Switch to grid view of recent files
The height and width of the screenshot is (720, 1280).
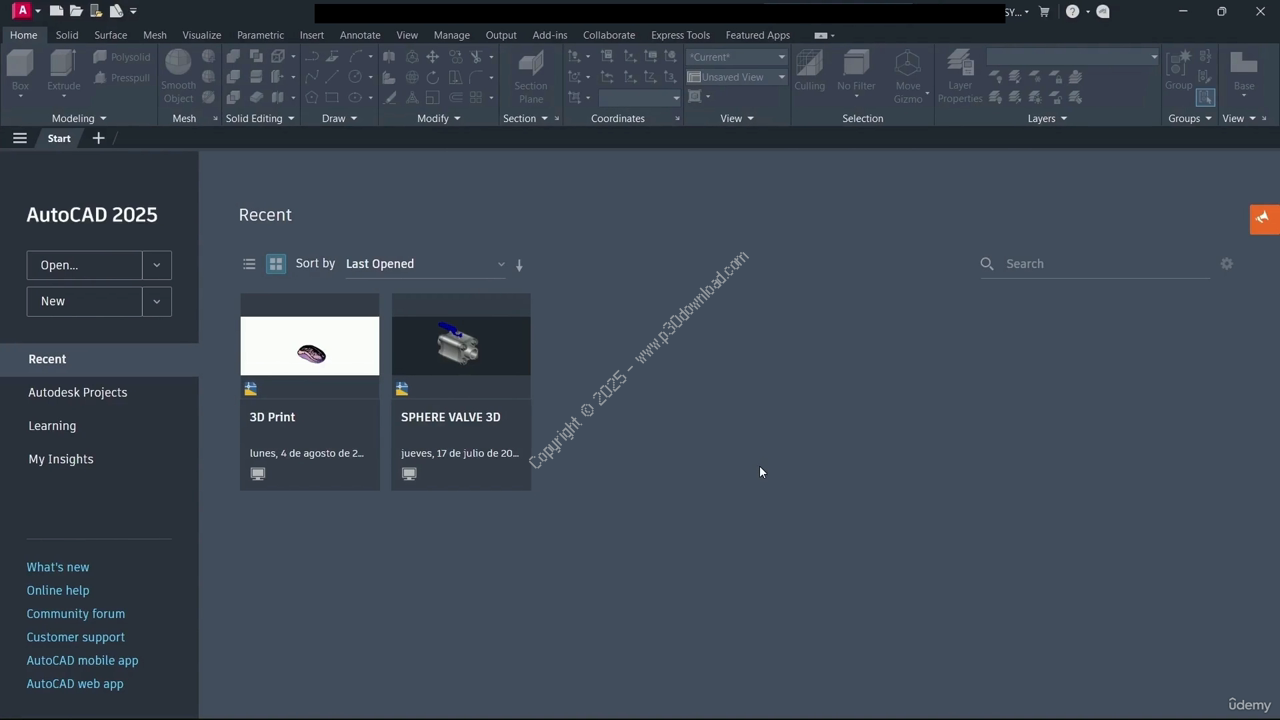pos(276,264)
